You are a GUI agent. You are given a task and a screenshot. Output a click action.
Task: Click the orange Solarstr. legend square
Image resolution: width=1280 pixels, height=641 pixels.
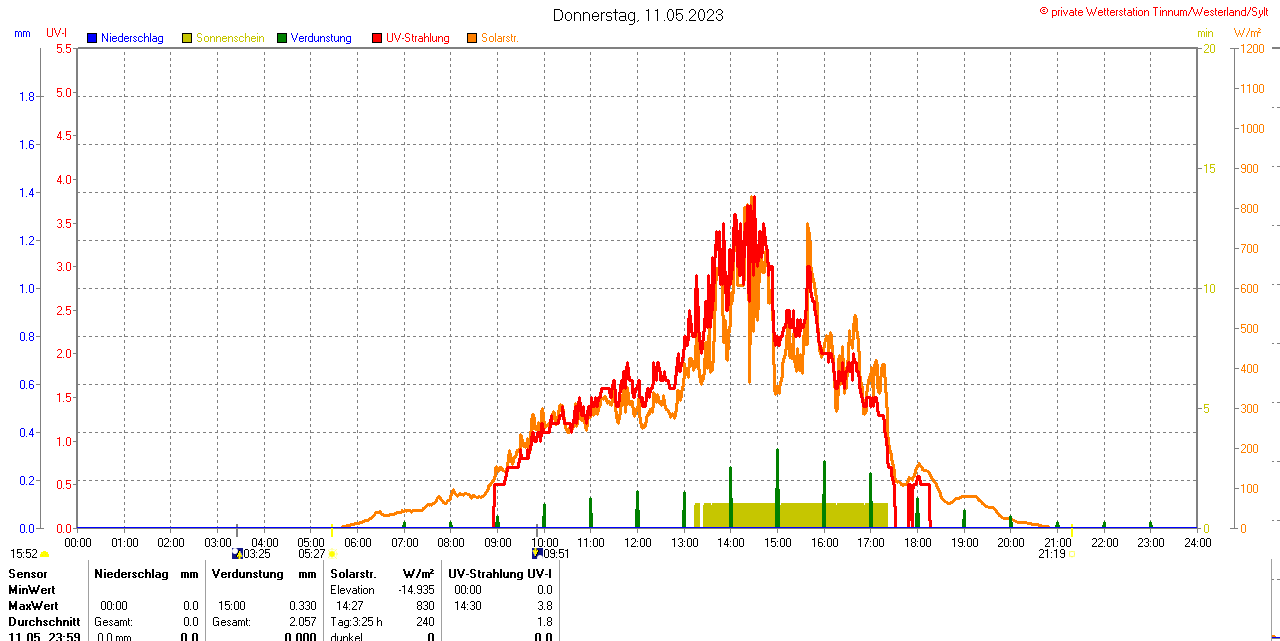pos(472,38)
